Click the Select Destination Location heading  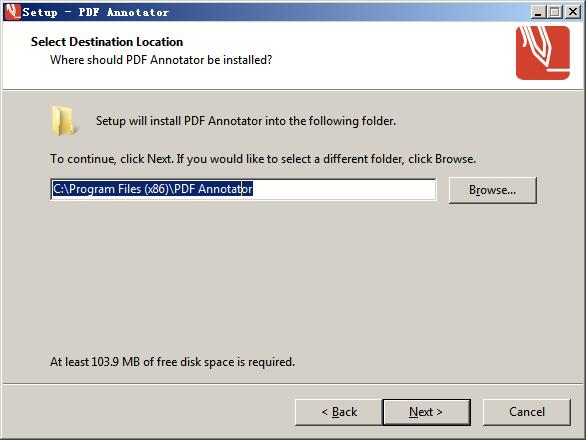[107, 41]
